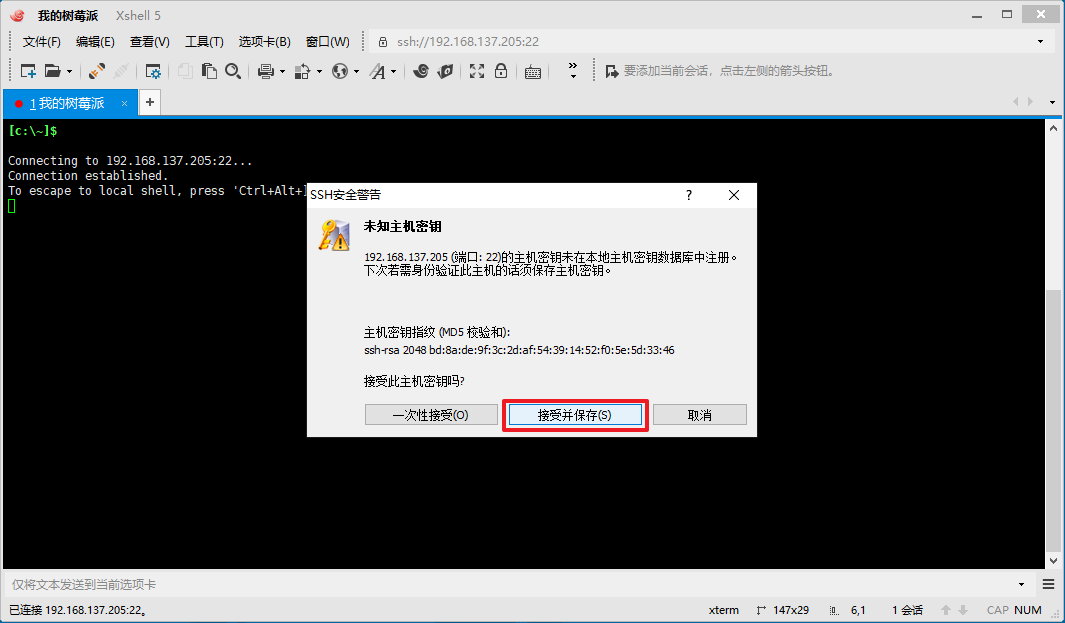Open the address bar dropdown arrow
Screen dimensions: 1065x623
(x=1040, y=42)
